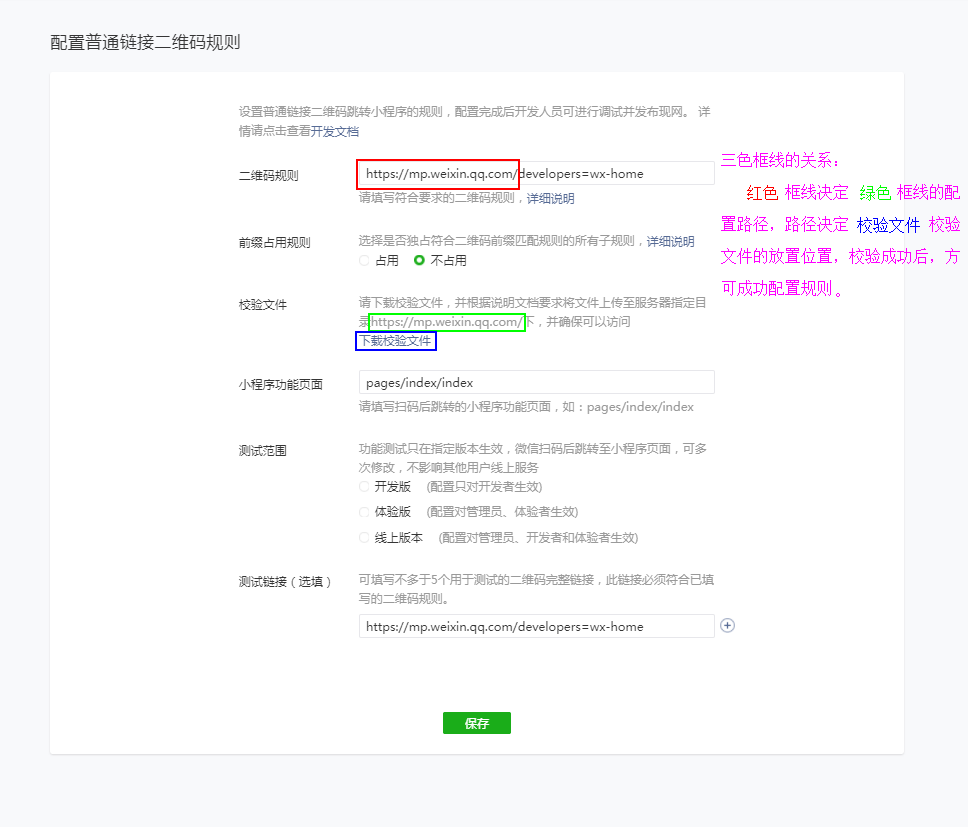The width and height of the screenshot is (968, 827).
Task: Click the plus icon to add test link
Action: pos(727,625)
